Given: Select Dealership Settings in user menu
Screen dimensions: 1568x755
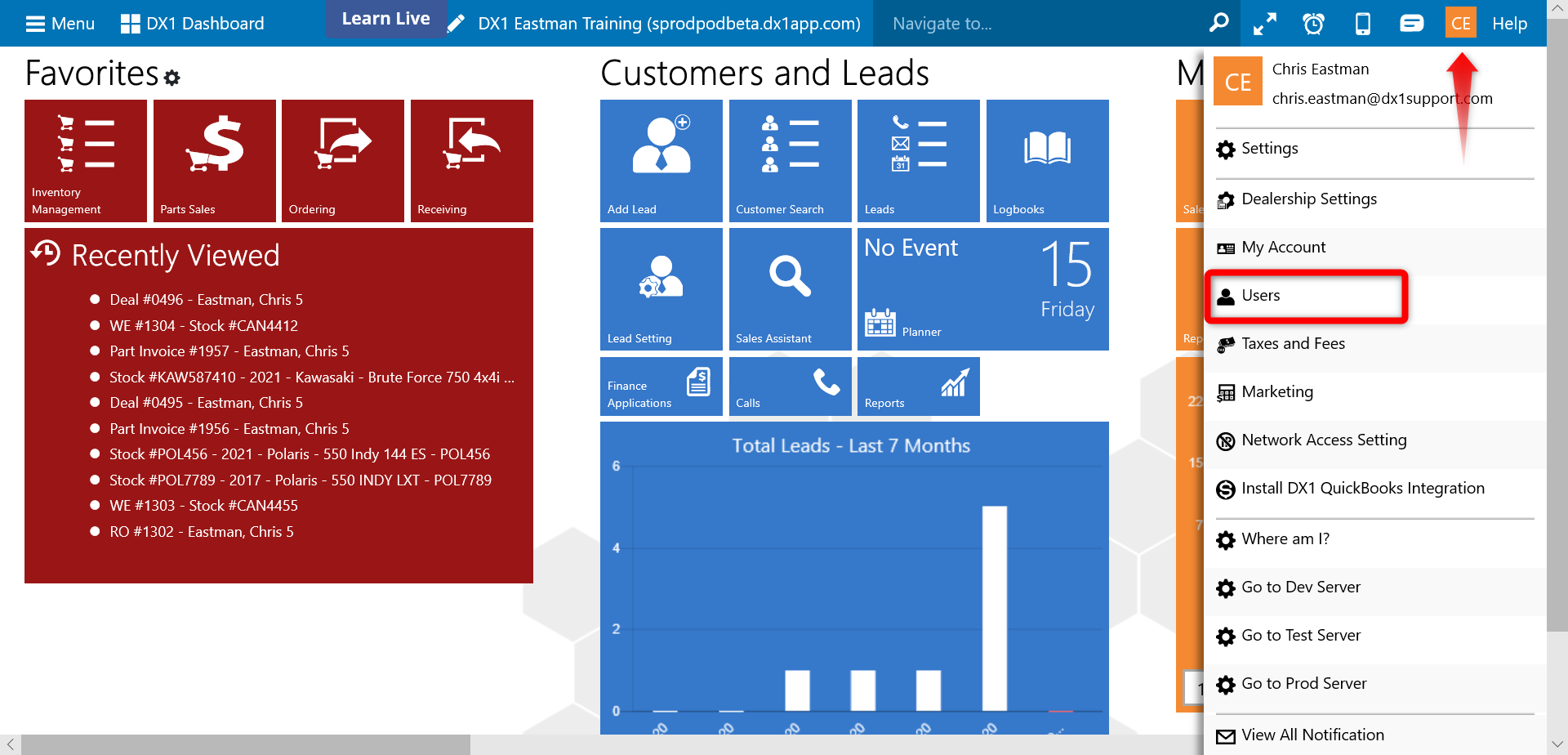Looking at the screenshot, I should [x=1375, y=199].
